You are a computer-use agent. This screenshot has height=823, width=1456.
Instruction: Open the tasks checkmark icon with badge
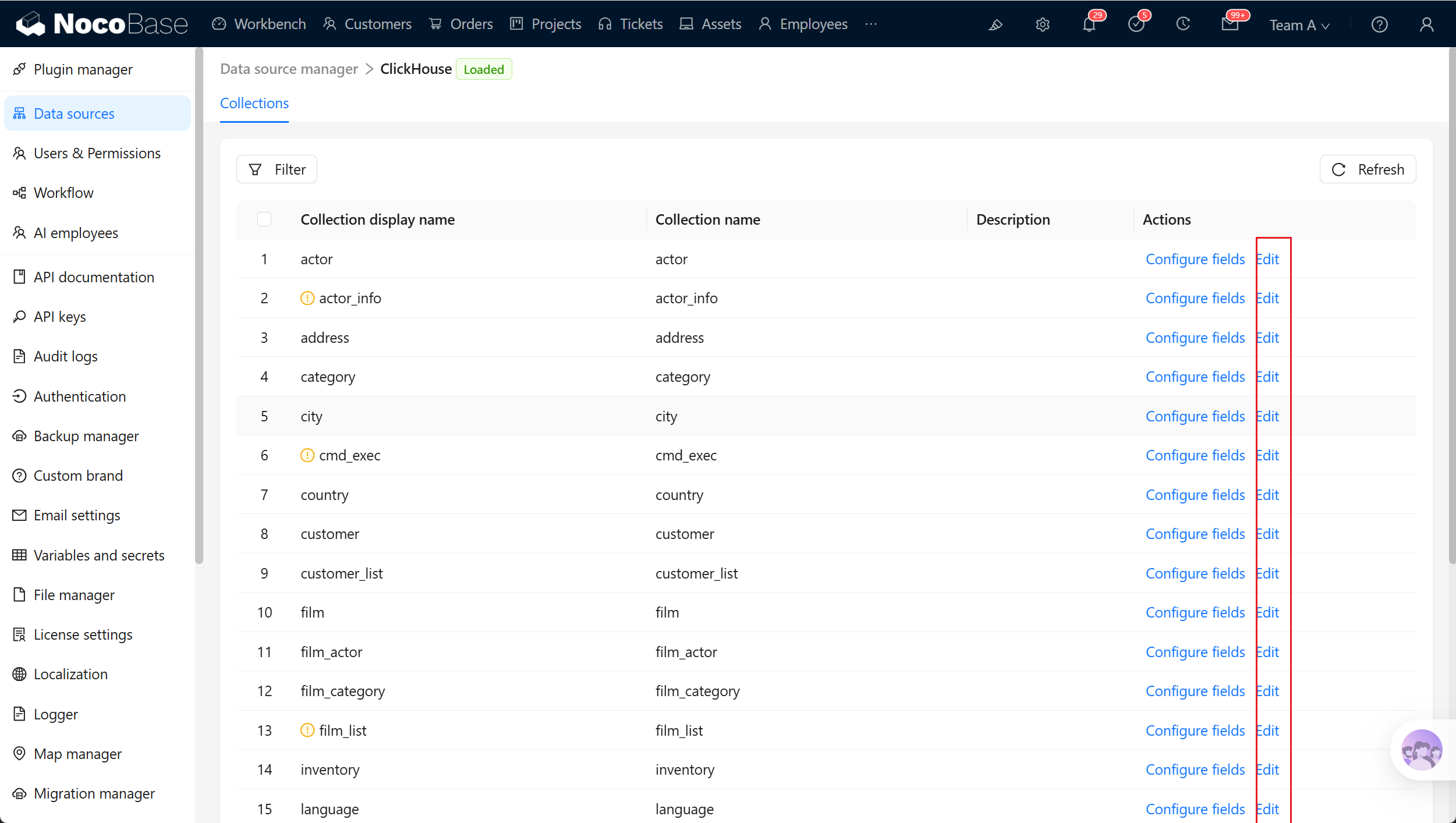click(1136, 24)
